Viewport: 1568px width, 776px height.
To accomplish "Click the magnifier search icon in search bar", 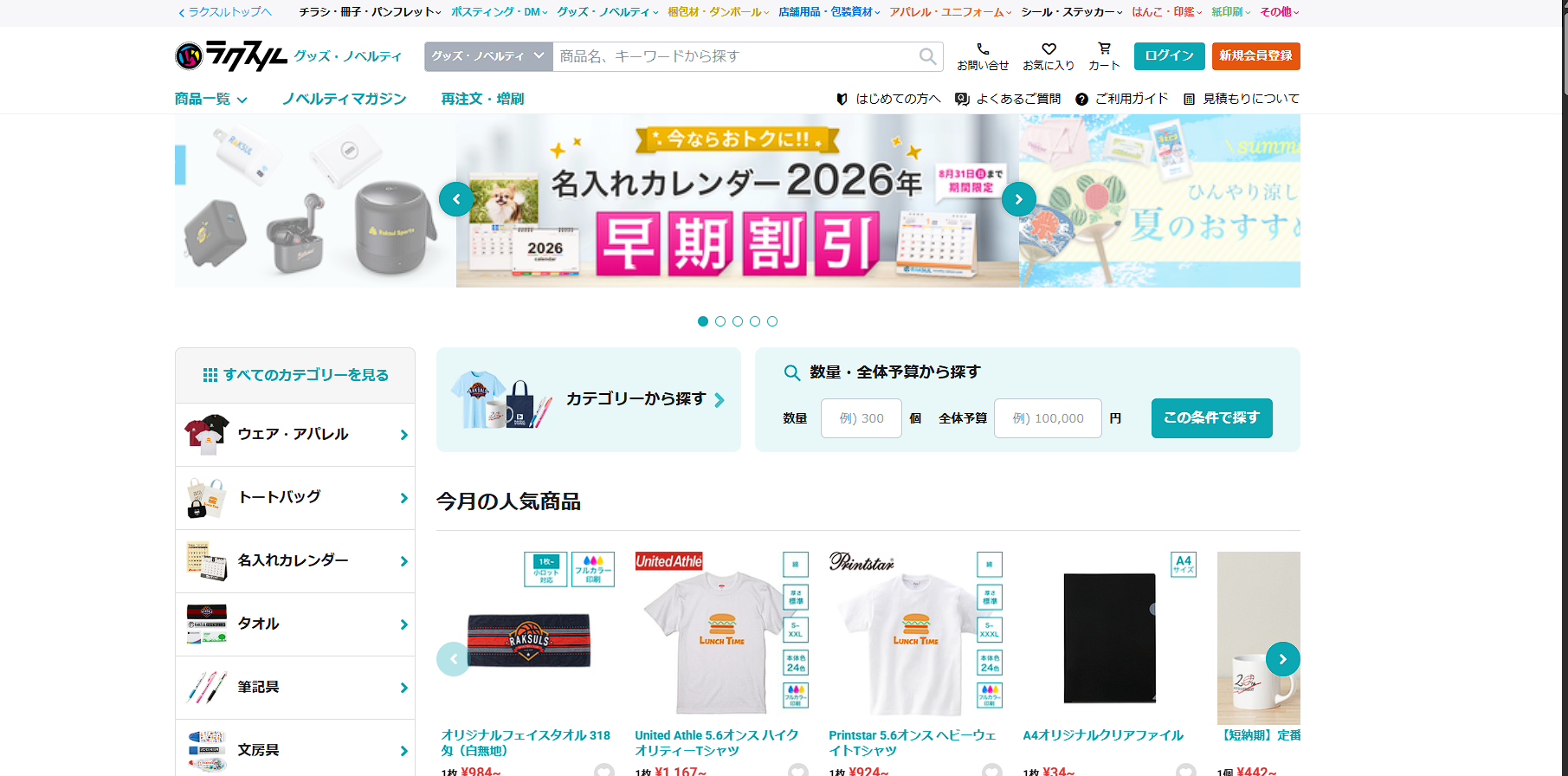I will pos(927,56).
